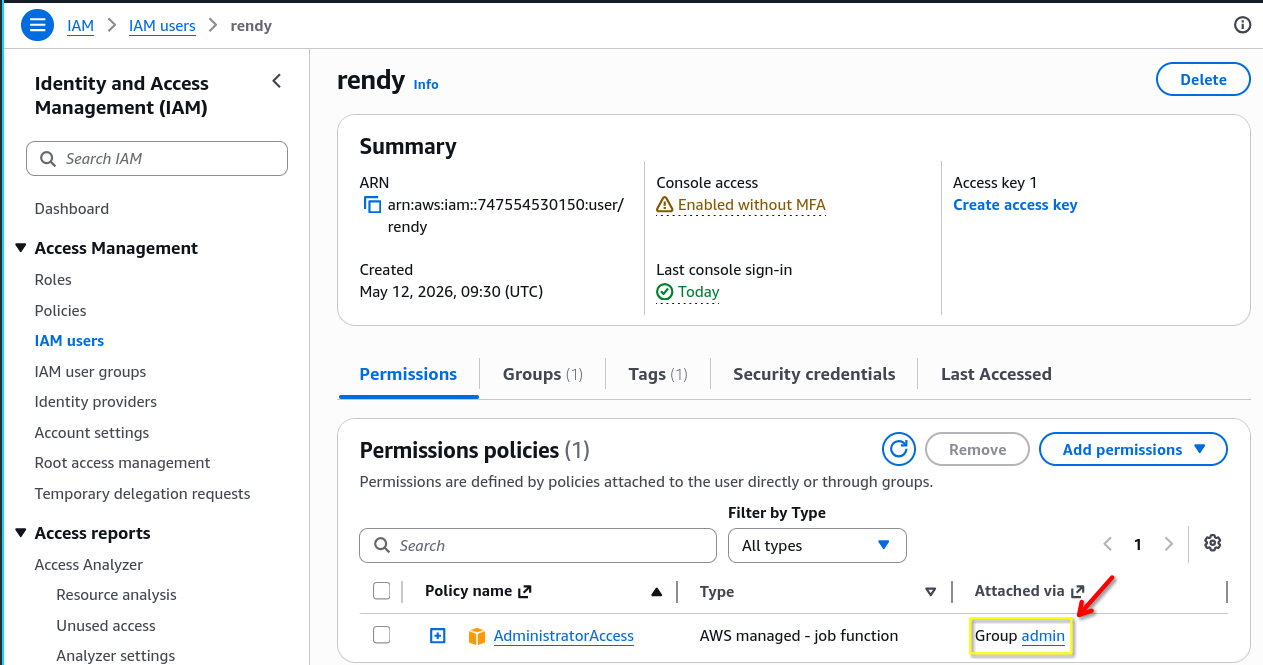Sort by Type column arrow
The width and height of the screenshot is (1263, 665).
(x=931, y=592)
